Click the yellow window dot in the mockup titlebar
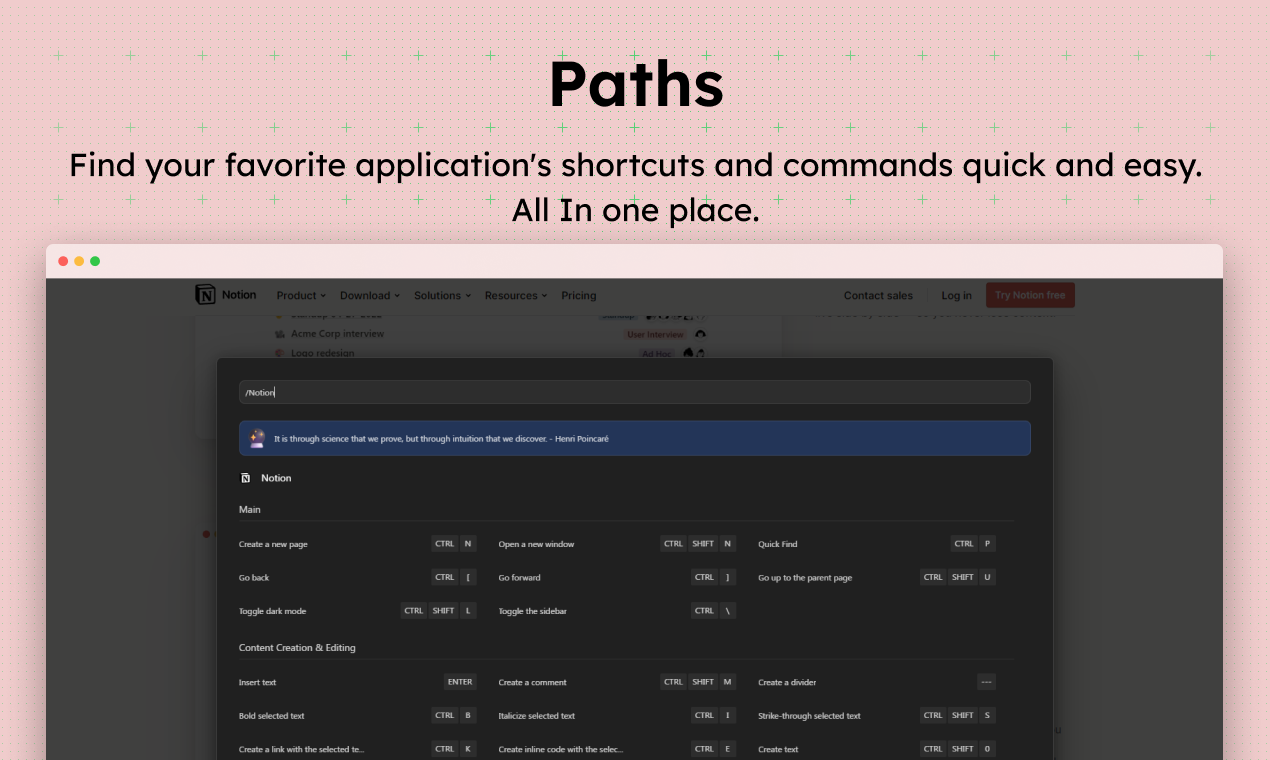The height and width of the screenshot is (760, 1270). (79, 261)
